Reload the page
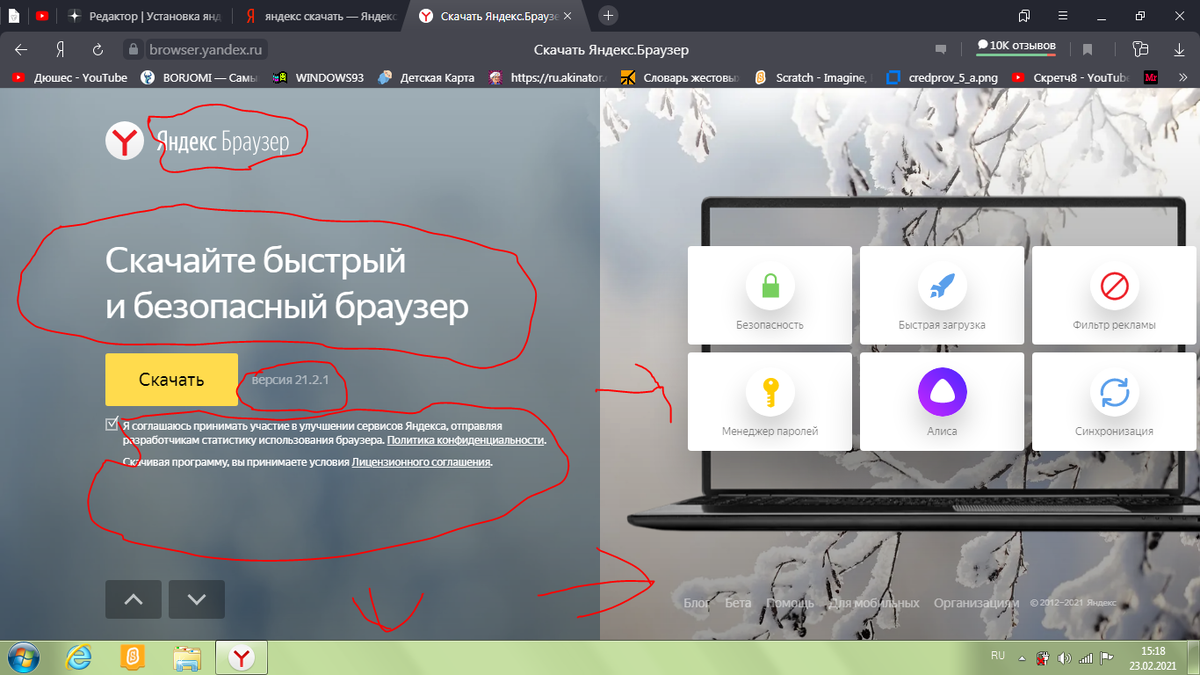 [98, 49]
